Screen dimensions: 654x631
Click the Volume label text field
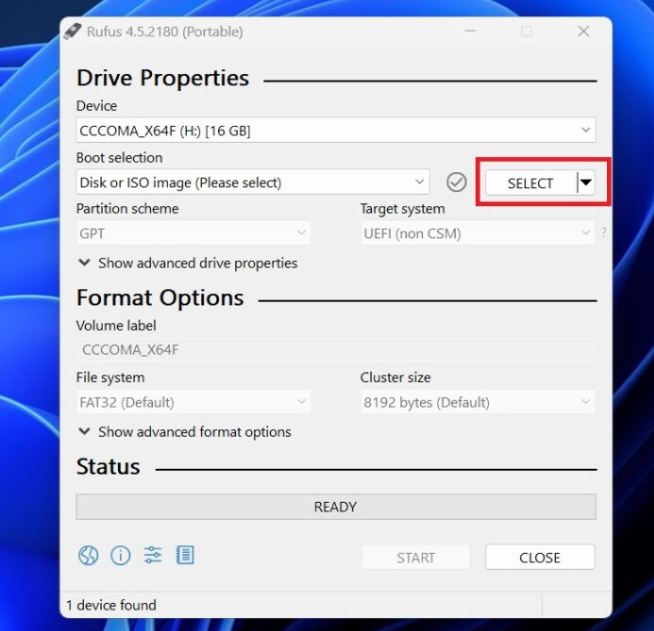[336, 349]
